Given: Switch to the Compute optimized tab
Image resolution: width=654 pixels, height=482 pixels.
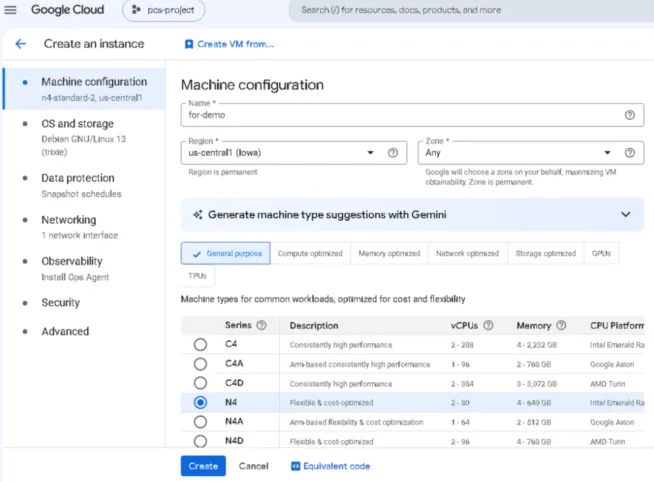Looking at the screenshot, I should (x=310, y=253).
